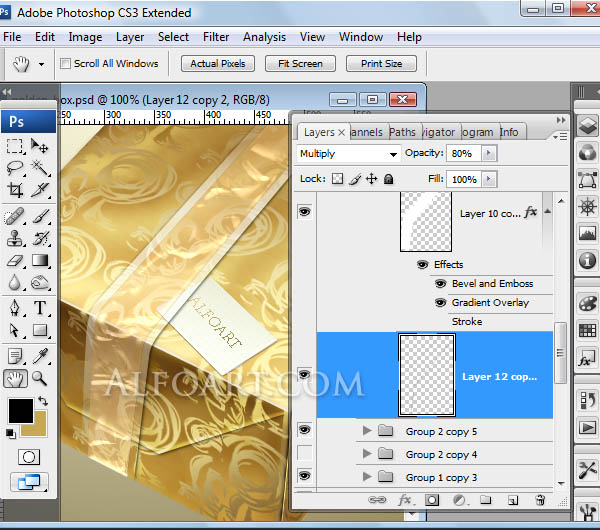The image size is (600, 530).
Task: Select the Gradient tool
Action: click(40, 261)
